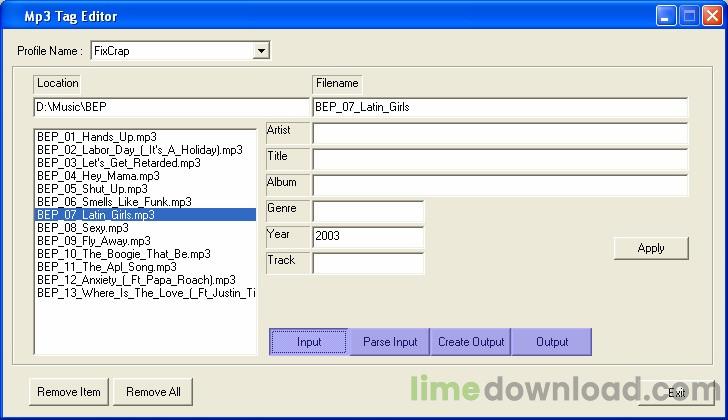This screenshot has height=420, width=728.
Task: Select BEP_06_Smells_Like_Funk.mp3 in the list
Action: pyautogui.click(x=145, y=202)
